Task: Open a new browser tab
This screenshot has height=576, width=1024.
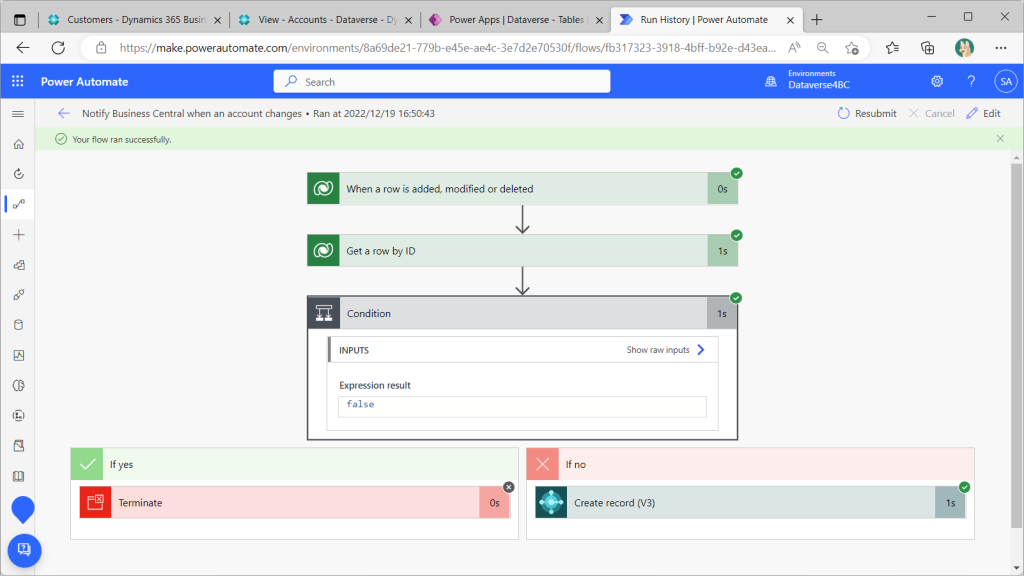Action: coord(816,20)
